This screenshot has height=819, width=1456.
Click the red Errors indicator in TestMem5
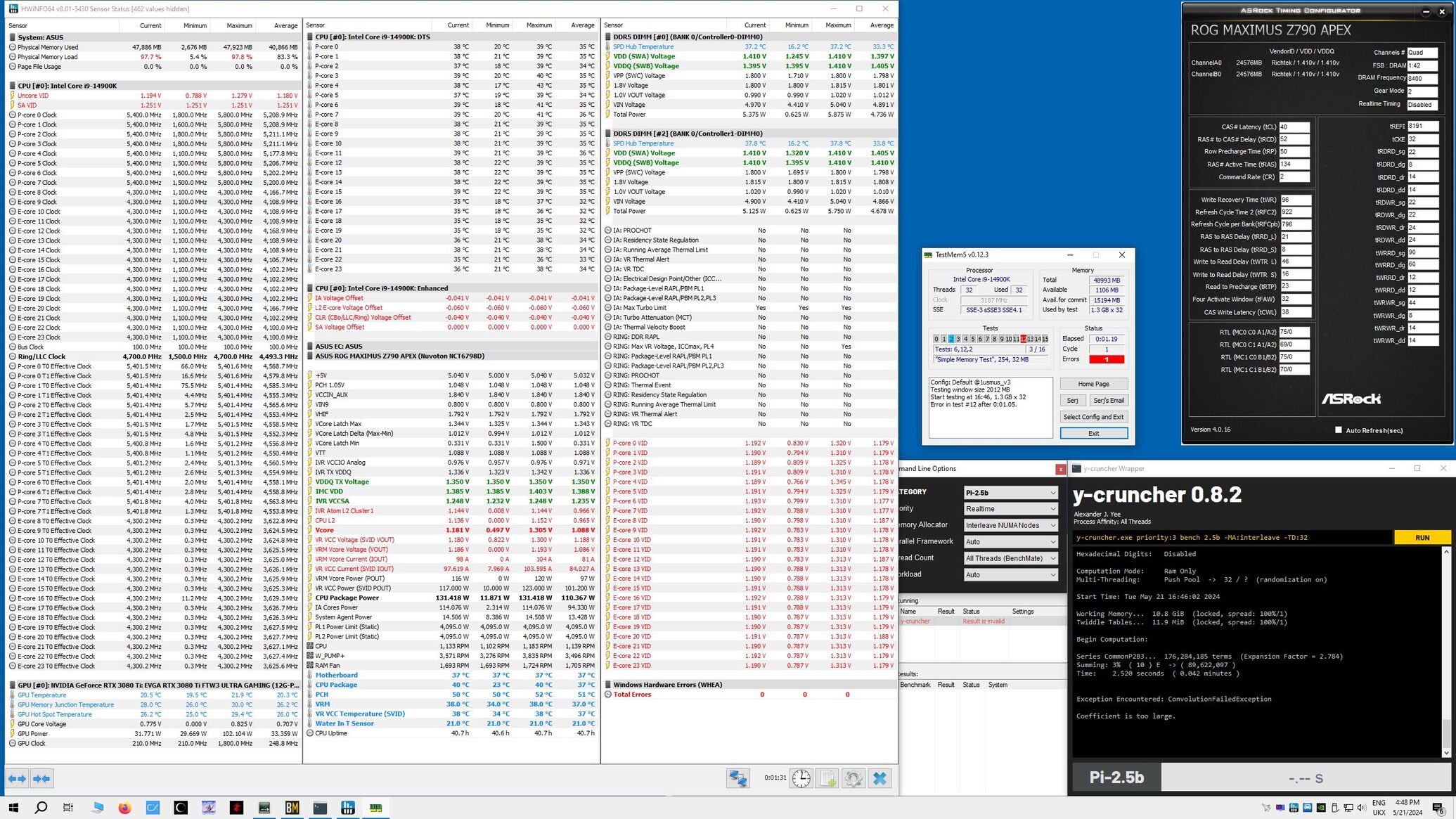[x=1106, y=359]
